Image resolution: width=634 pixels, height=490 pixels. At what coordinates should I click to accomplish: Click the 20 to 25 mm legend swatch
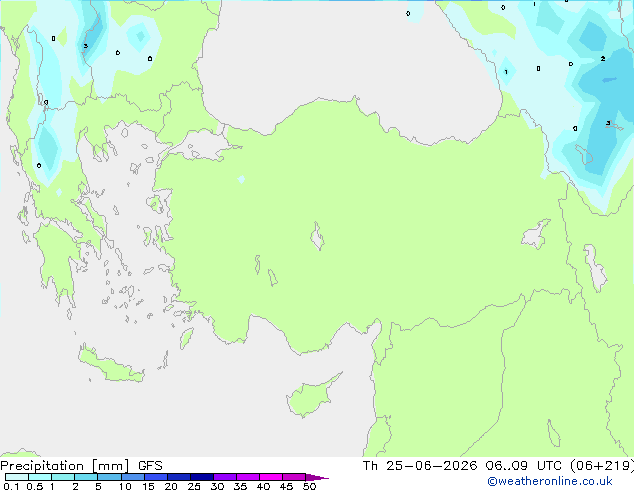tap(179, 477)
